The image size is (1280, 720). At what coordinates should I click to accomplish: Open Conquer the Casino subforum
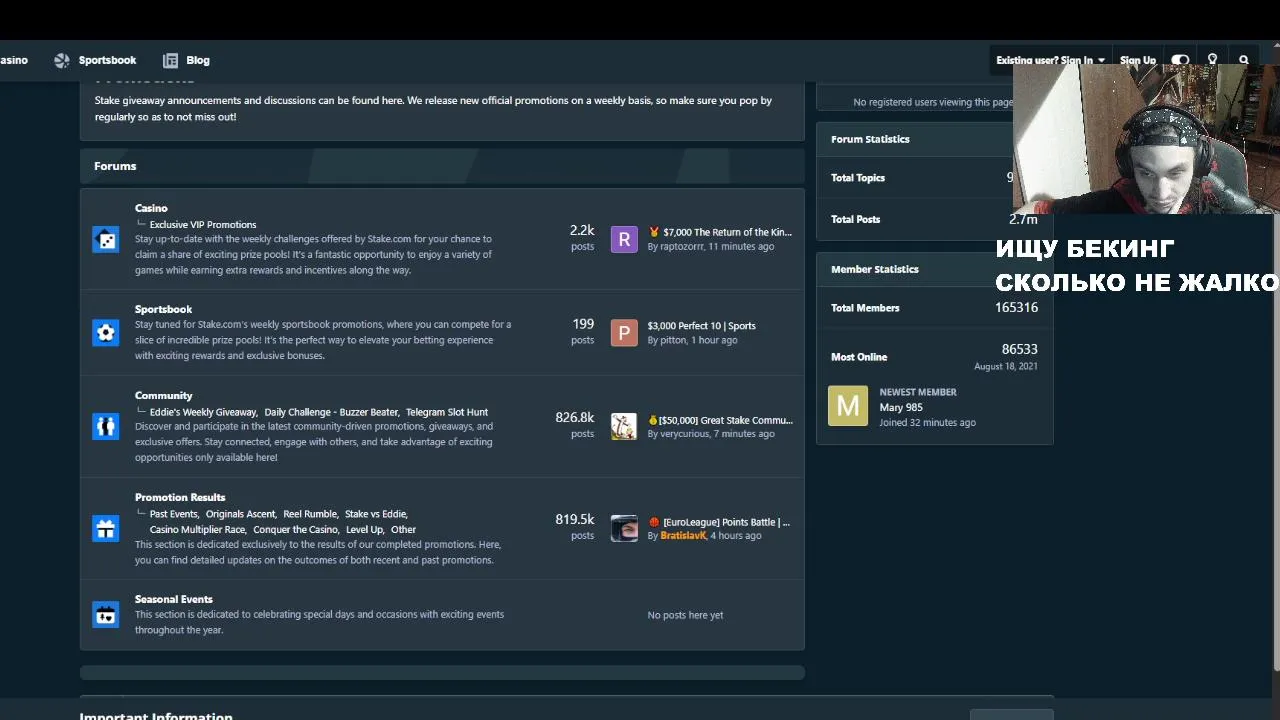[295, 529]
